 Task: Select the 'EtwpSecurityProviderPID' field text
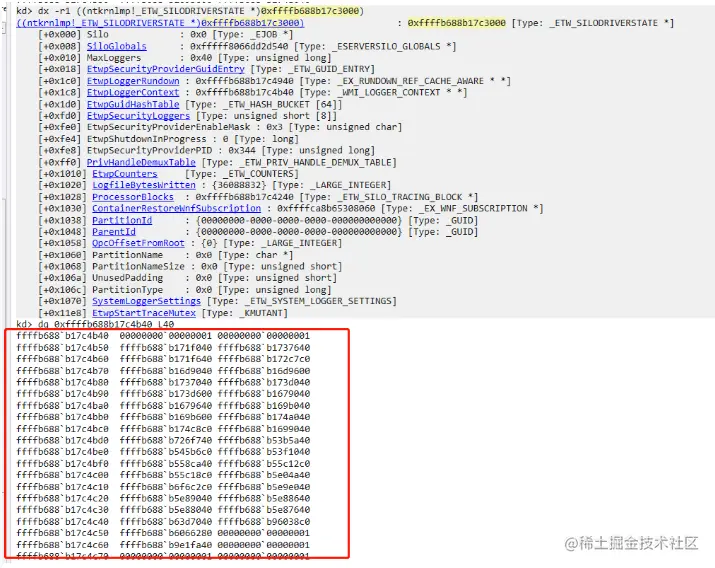pos(149,150)
